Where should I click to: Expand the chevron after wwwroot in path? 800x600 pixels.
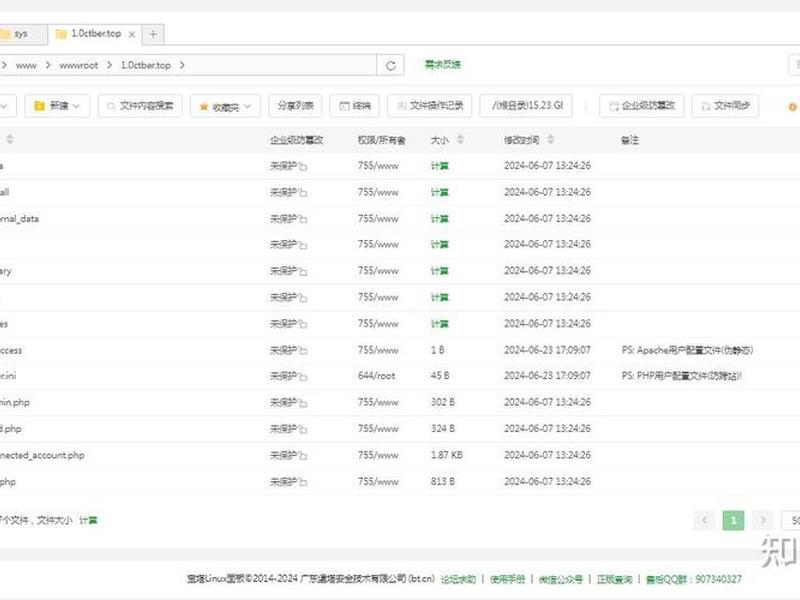pos(109,65)
